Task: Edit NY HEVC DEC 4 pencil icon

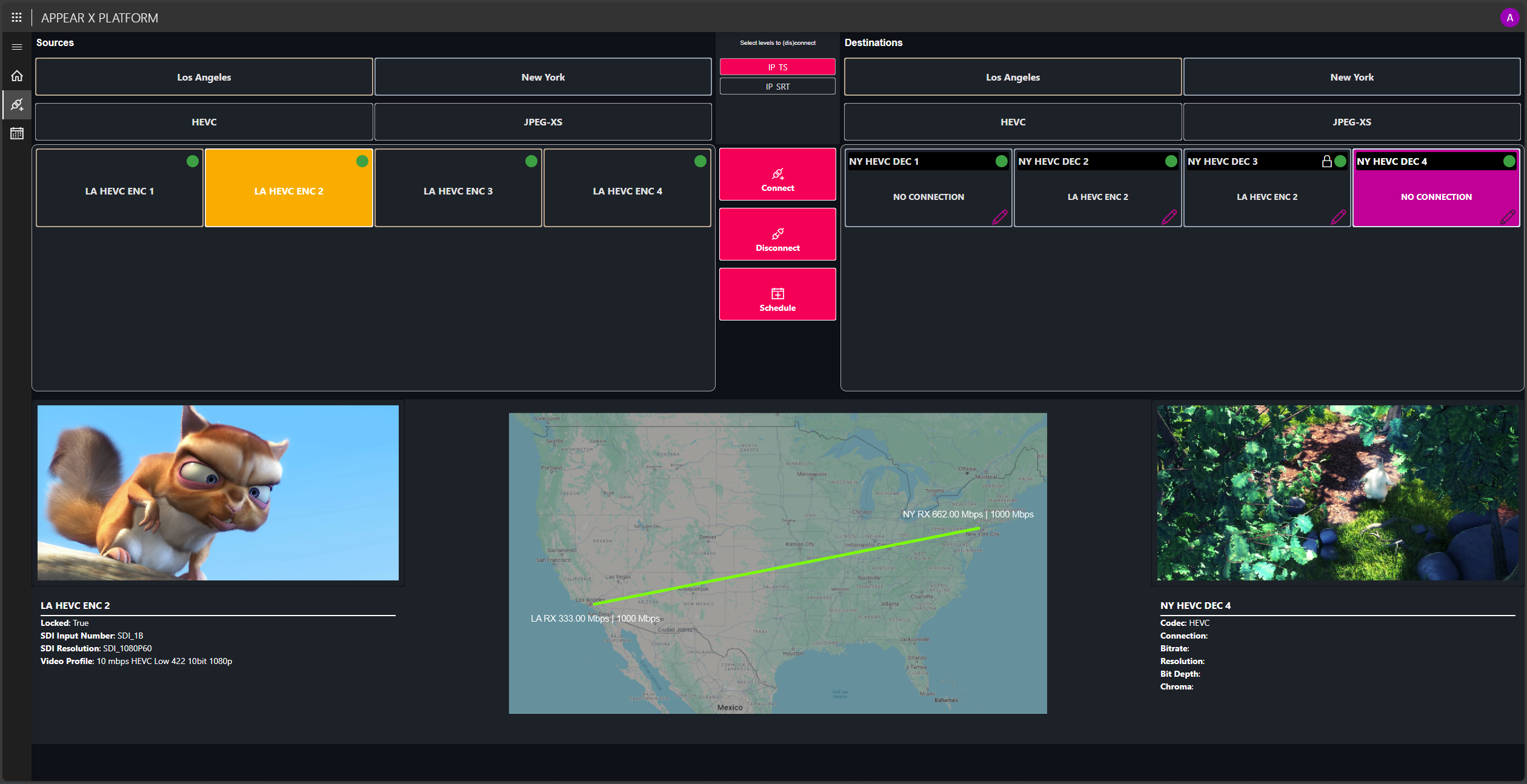Action: click(1507, 217)
